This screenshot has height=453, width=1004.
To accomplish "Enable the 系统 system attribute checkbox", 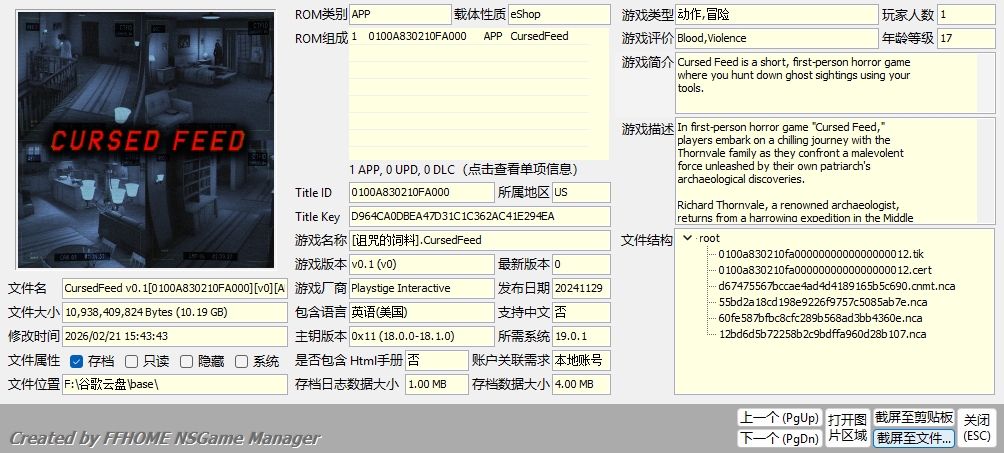I will (x=242, y=361).
